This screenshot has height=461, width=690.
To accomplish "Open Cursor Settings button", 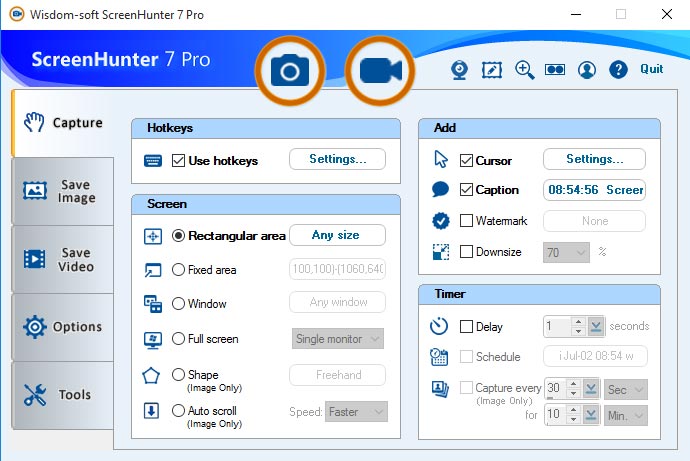I will point(595,159).
